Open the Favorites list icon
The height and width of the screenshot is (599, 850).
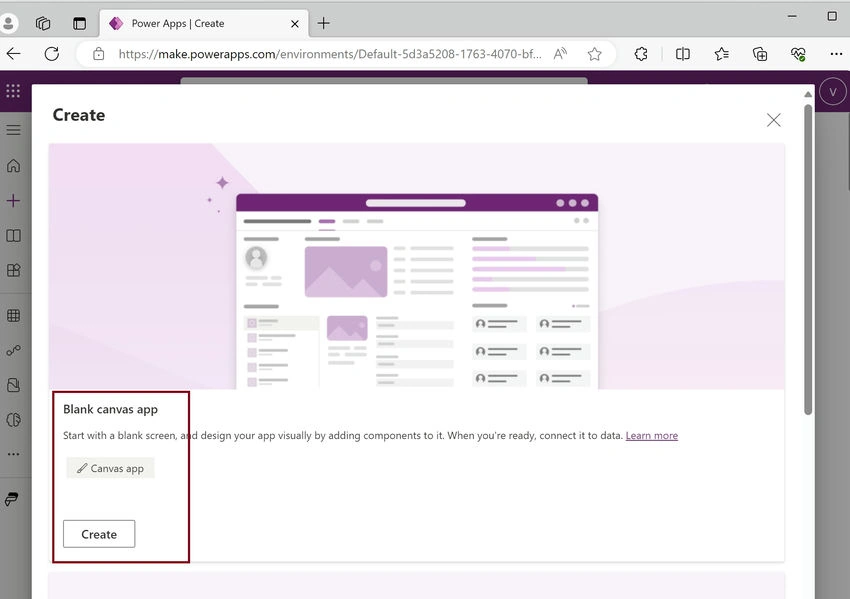point(722,54)
